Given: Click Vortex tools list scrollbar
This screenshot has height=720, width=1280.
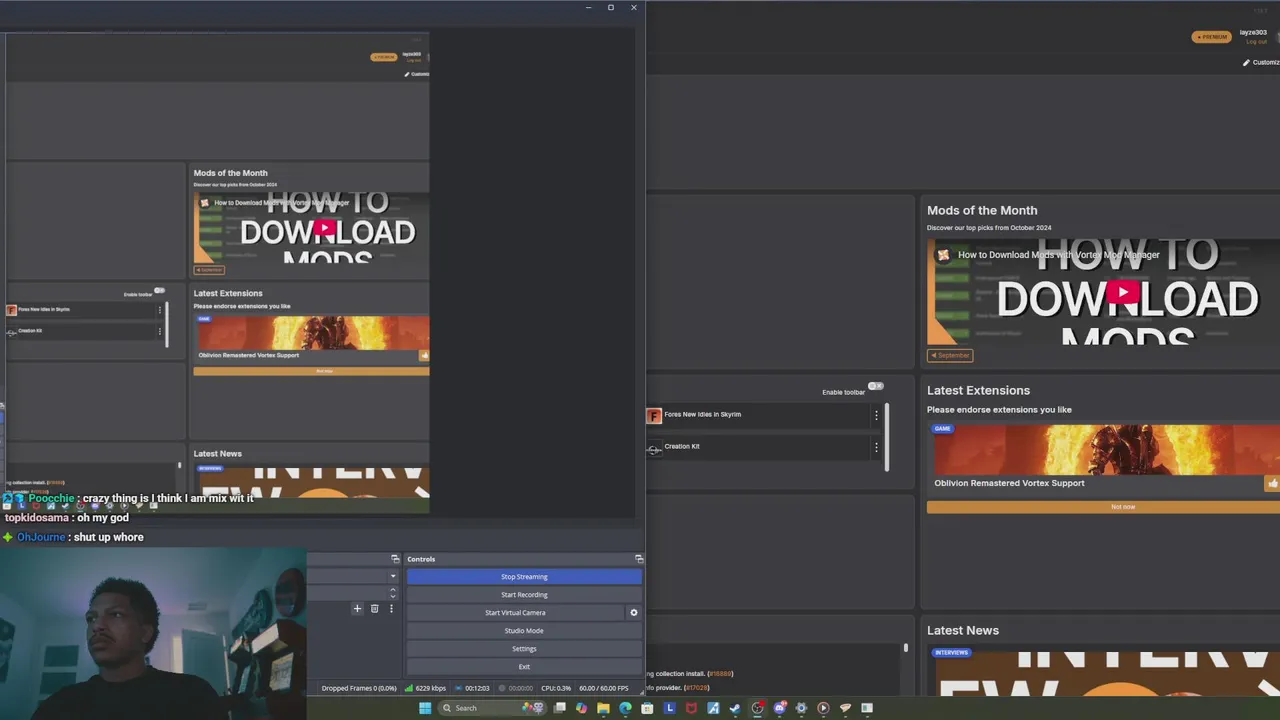Looking at the screenshot, I should pyautogui.click(x=887, y=436).
